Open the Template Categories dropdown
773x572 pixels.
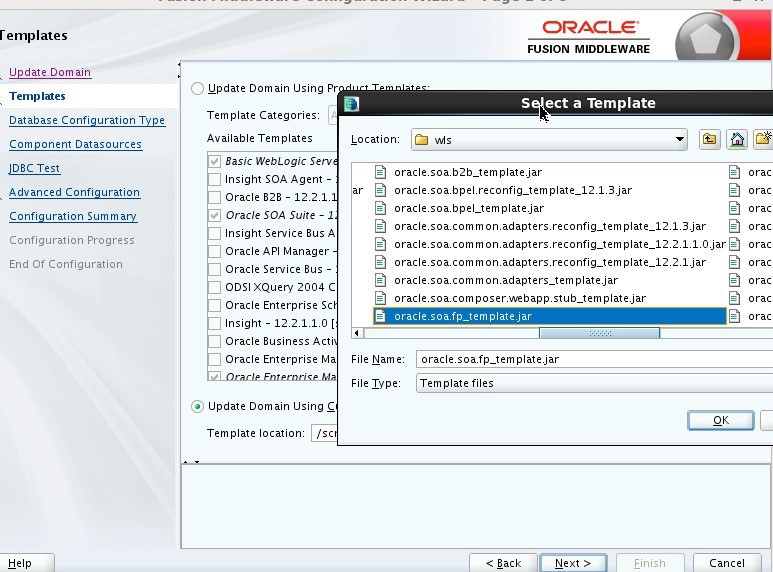(333, 115)
